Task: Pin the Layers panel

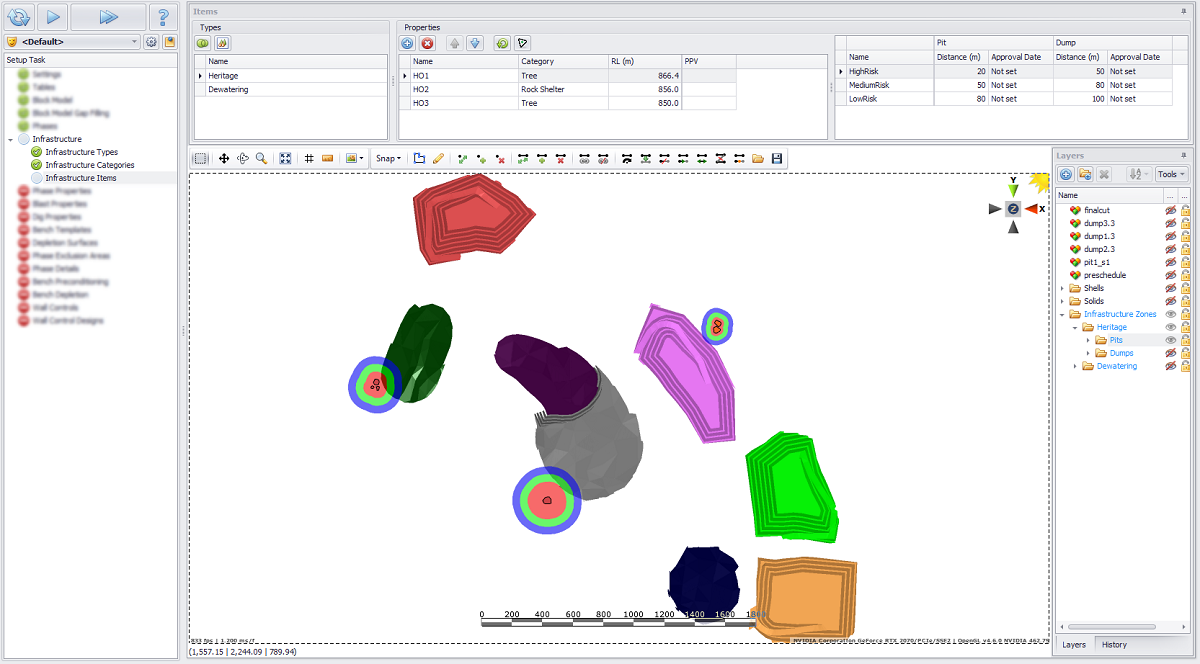Action: (1185, 156)
